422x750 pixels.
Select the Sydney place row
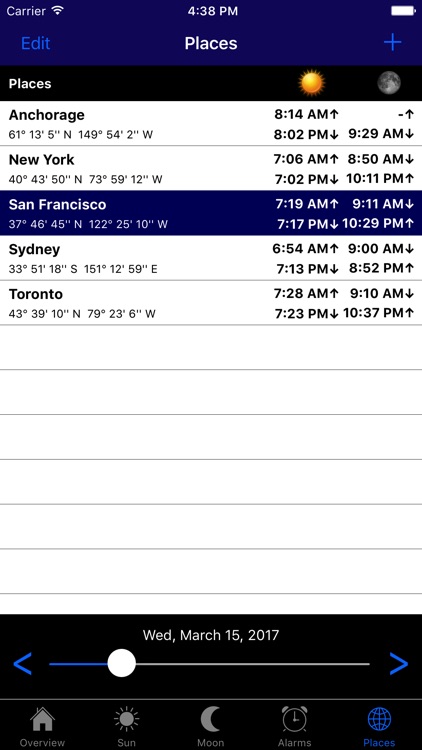click(x=211, y=258)
